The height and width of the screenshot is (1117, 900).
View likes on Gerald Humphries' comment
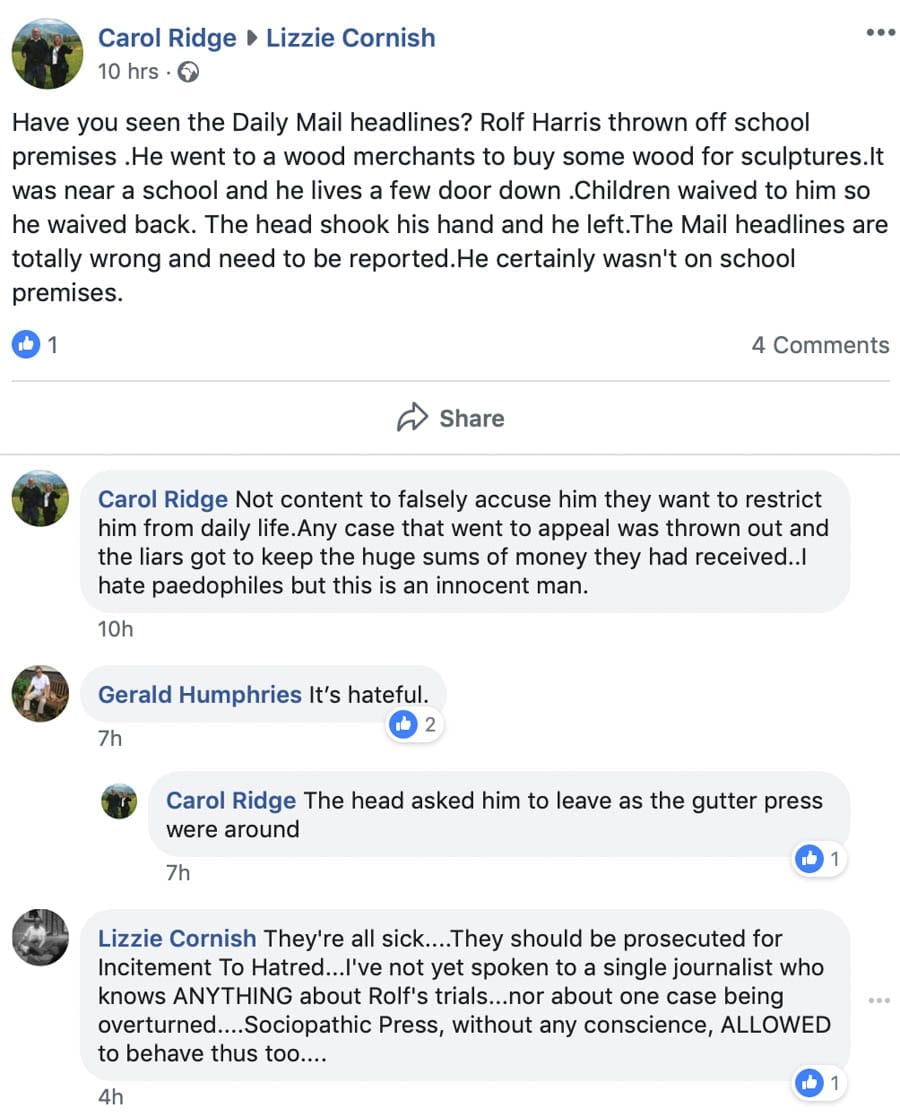point(415,725)
